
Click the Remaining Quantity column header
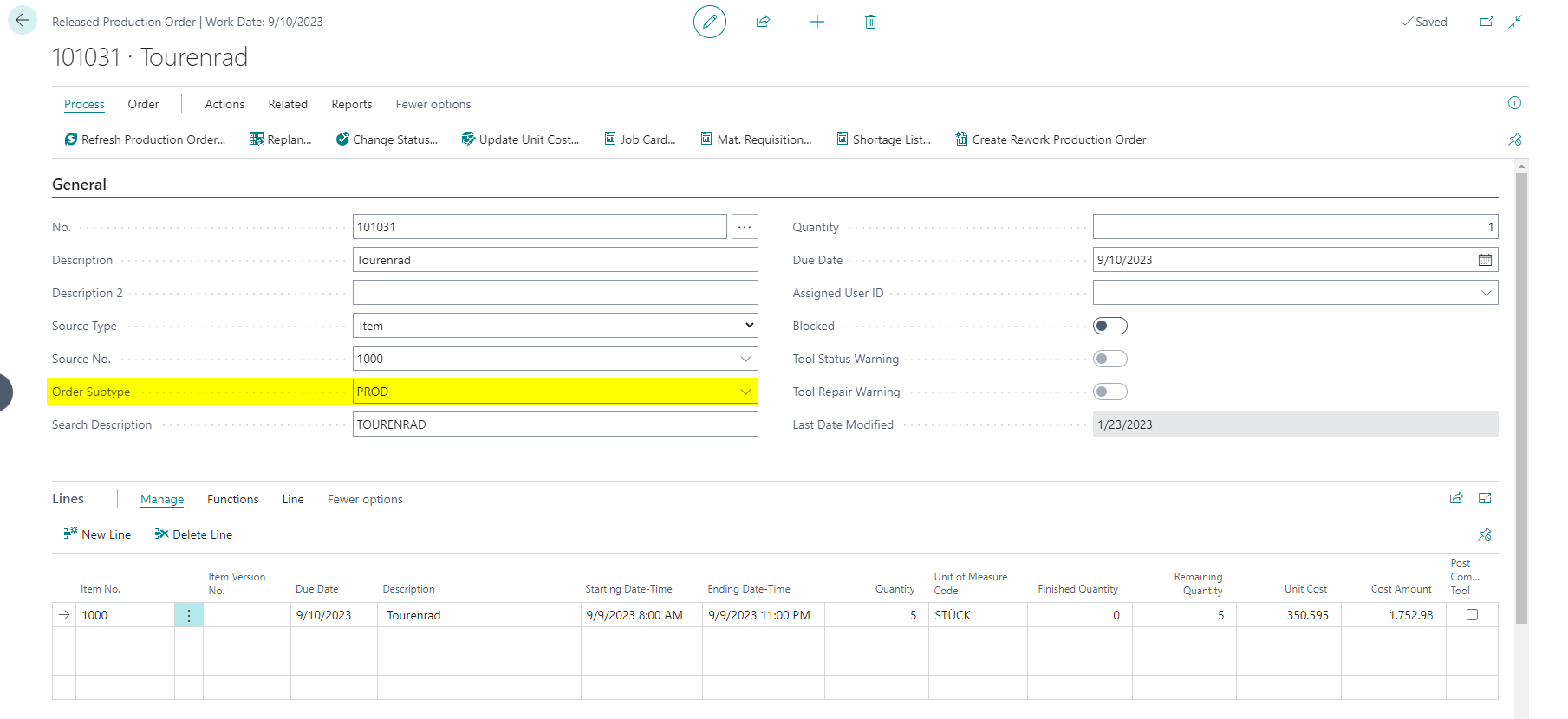pos(1198,584)
